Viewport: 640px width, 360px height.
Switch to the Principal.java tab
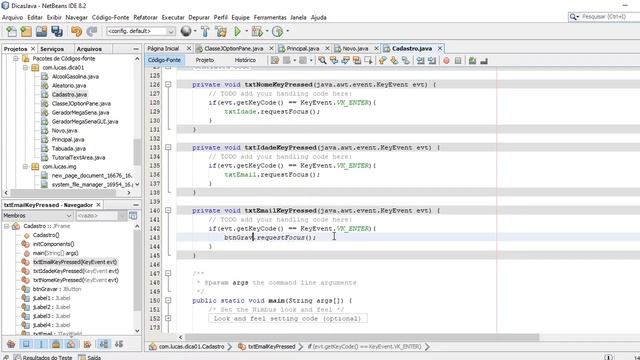[302, 49]
